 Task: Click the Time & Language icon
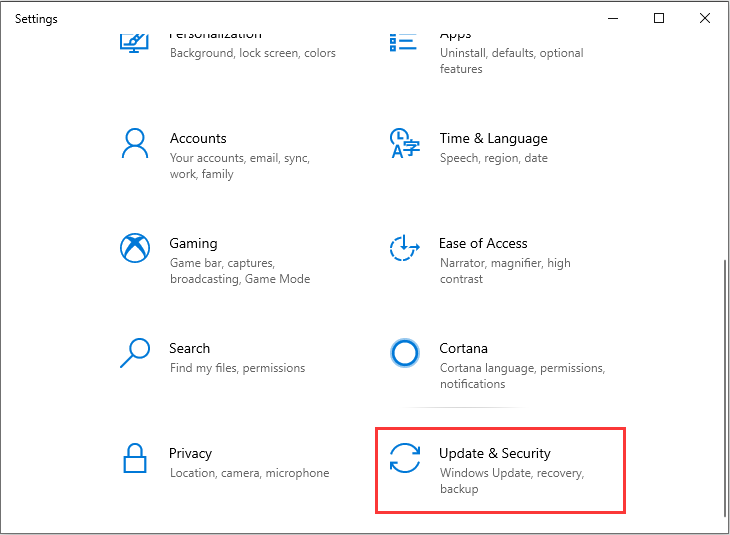click(x=405, y=143)
